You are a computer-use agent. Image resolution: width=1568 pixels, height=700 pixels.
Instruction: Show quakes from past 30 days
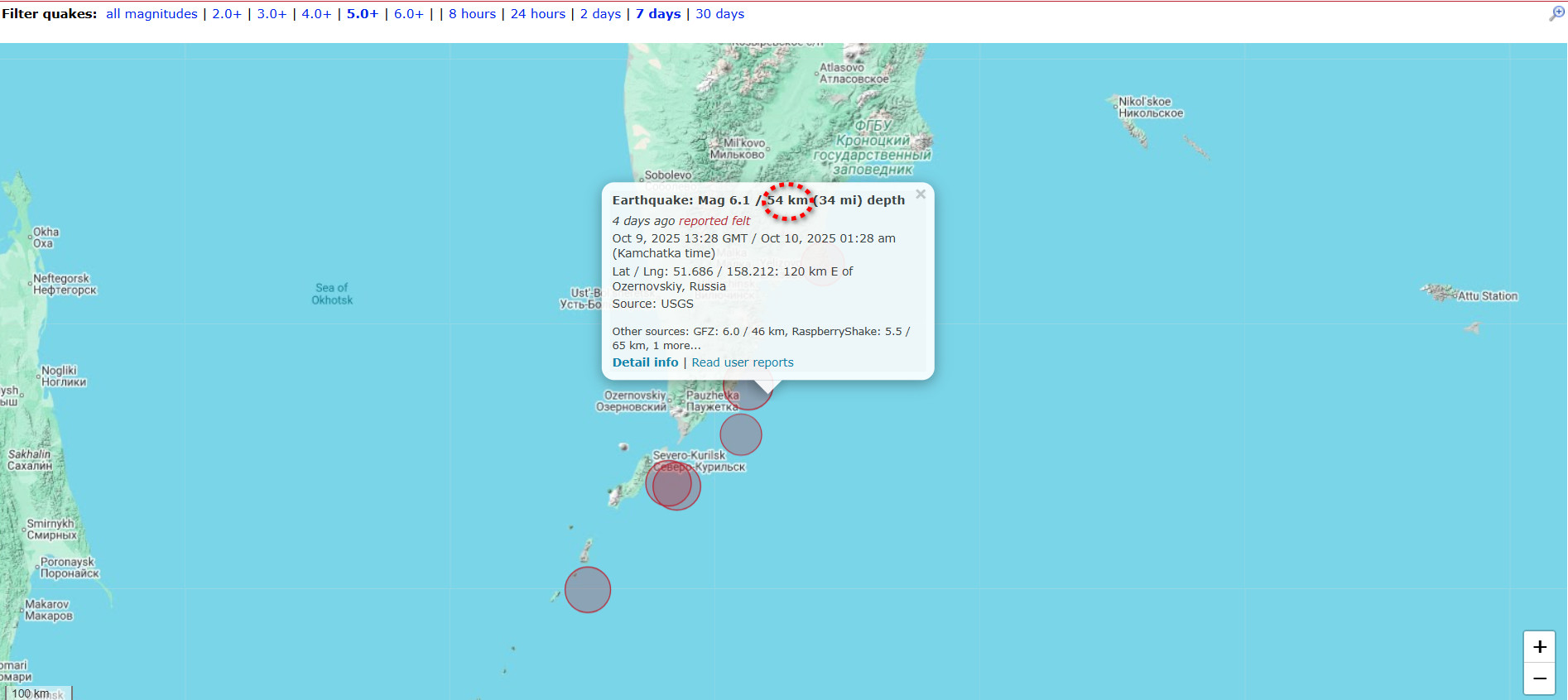pyautogui.click(x=719, y=14)
